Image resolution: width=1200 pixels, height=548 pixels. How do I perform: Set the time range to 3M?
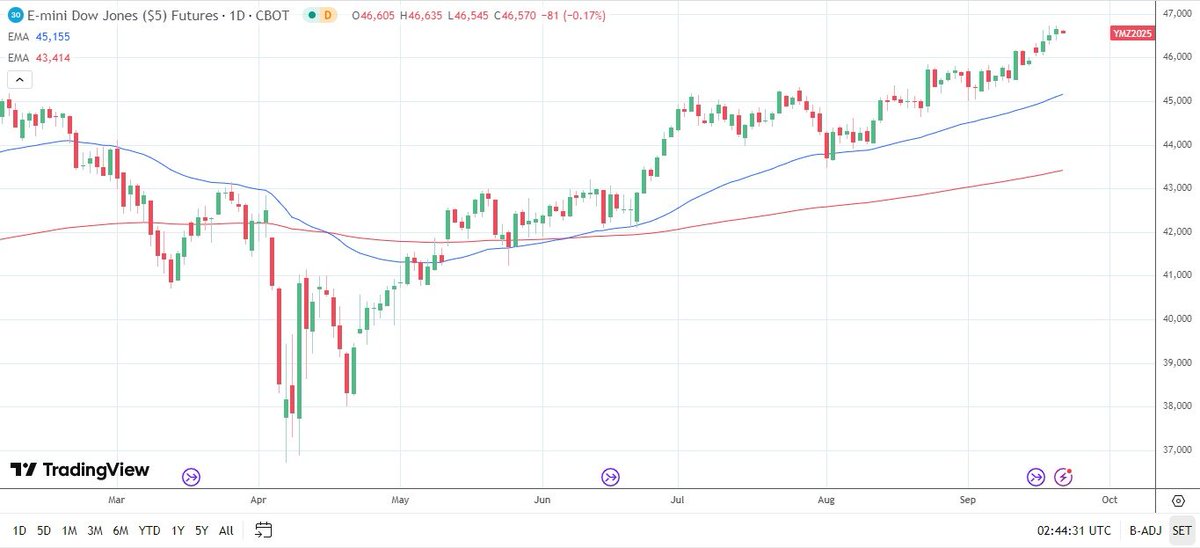coord(96,529)
